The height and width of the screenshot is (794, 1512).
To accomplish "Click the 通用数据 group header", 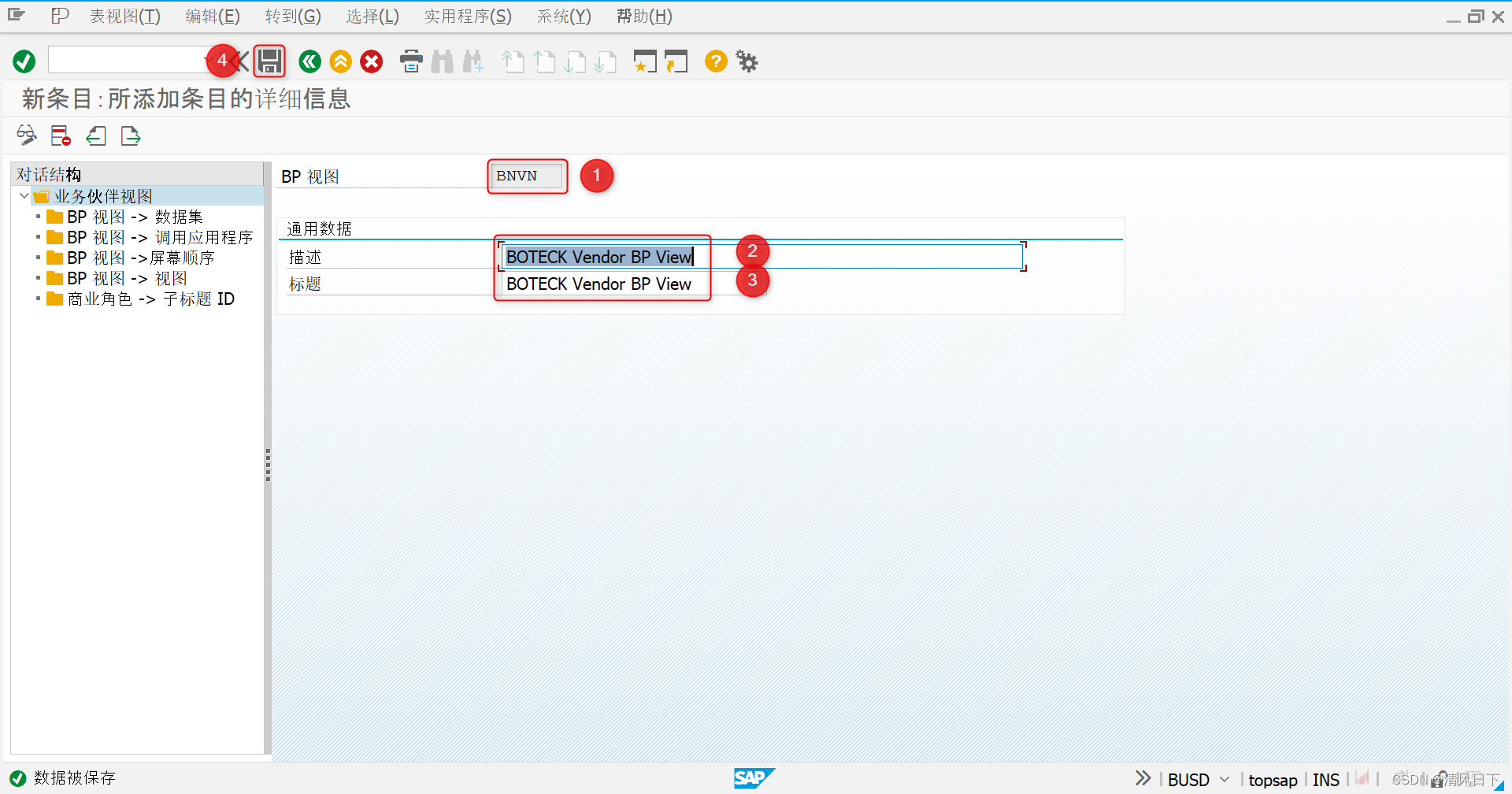I will [x=319, y=228].
